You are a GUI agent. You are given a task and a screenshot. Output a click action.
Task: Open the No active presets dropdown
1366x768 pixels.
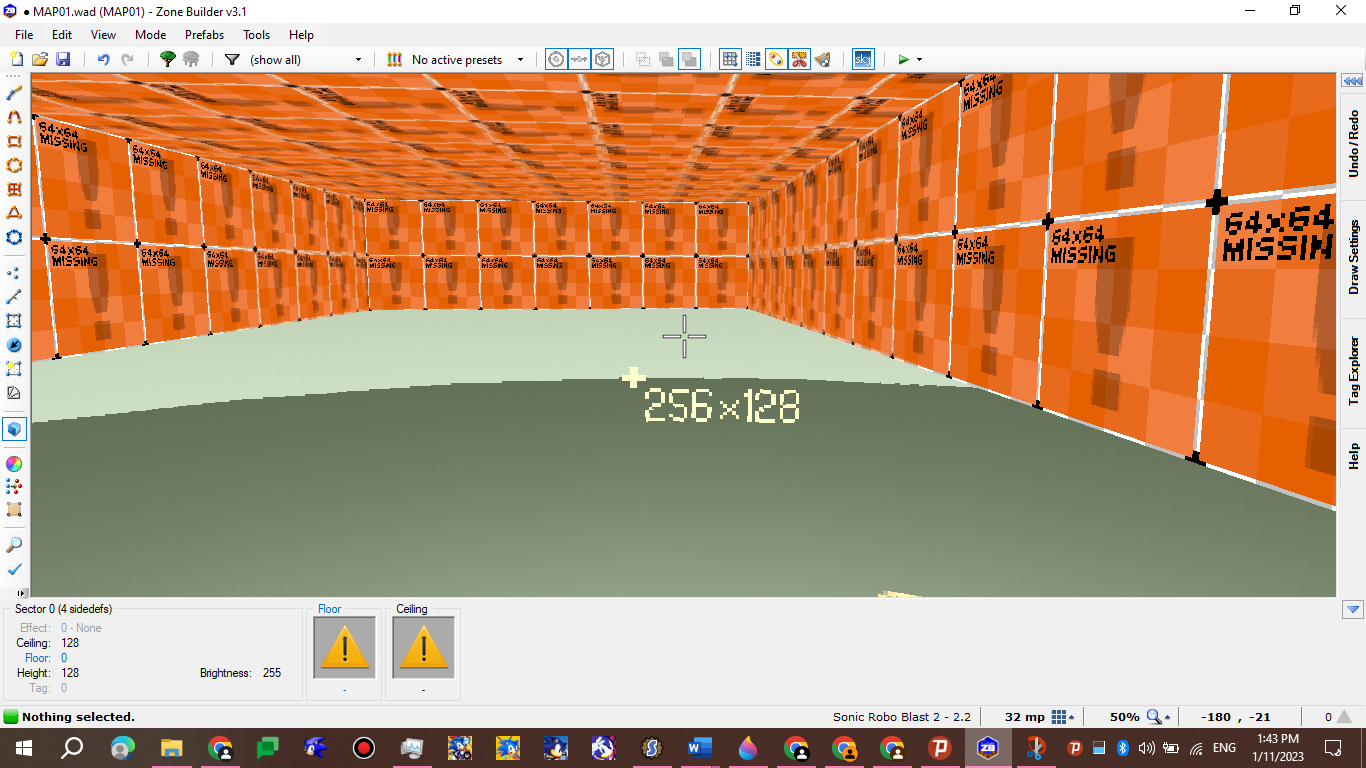point(467,59)
